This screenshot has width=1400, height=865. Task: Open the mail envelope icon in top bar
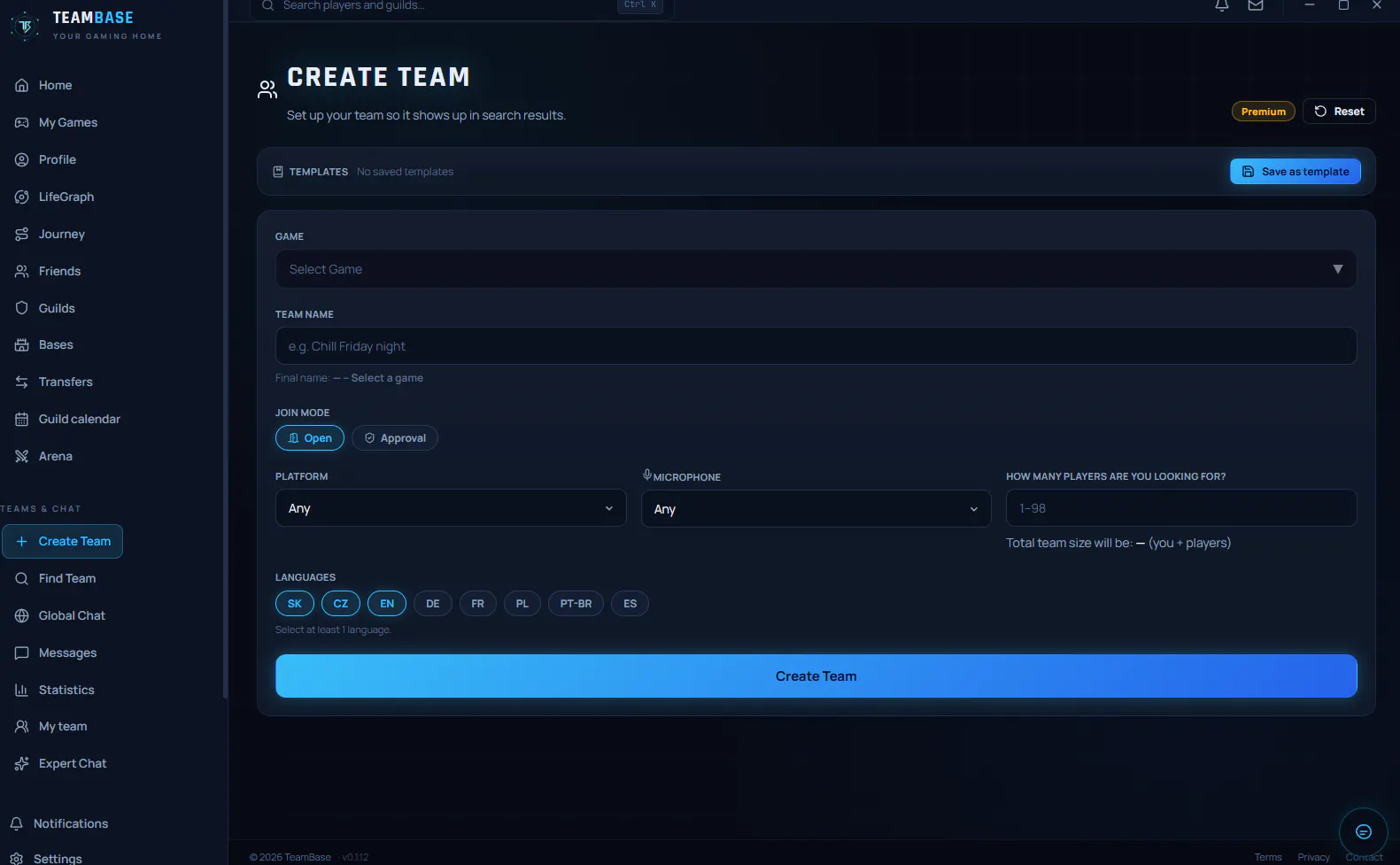1256,5
